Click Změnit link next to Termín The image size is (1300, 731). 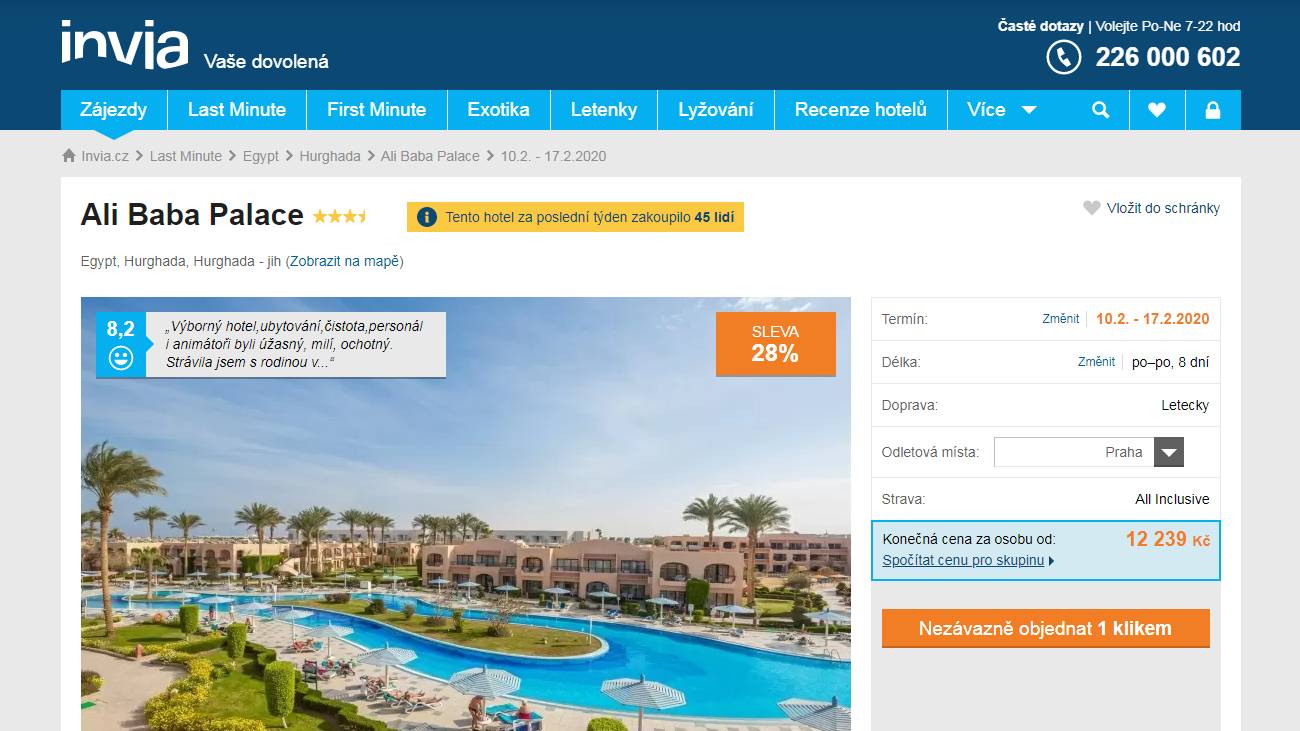[x=1061, y=319]
